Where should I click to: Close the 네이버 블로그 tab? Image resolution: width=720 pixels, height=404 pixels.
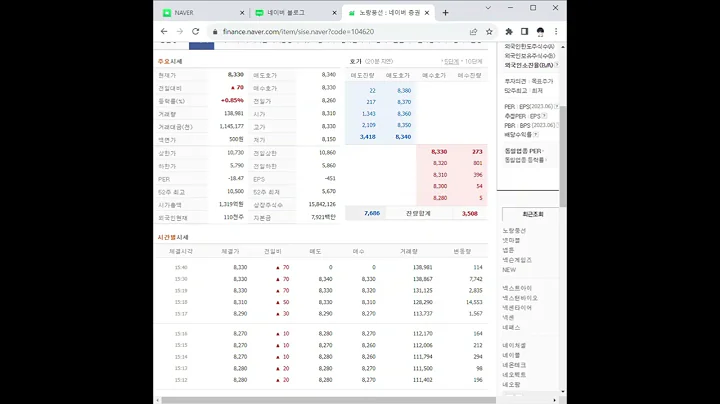334,13
